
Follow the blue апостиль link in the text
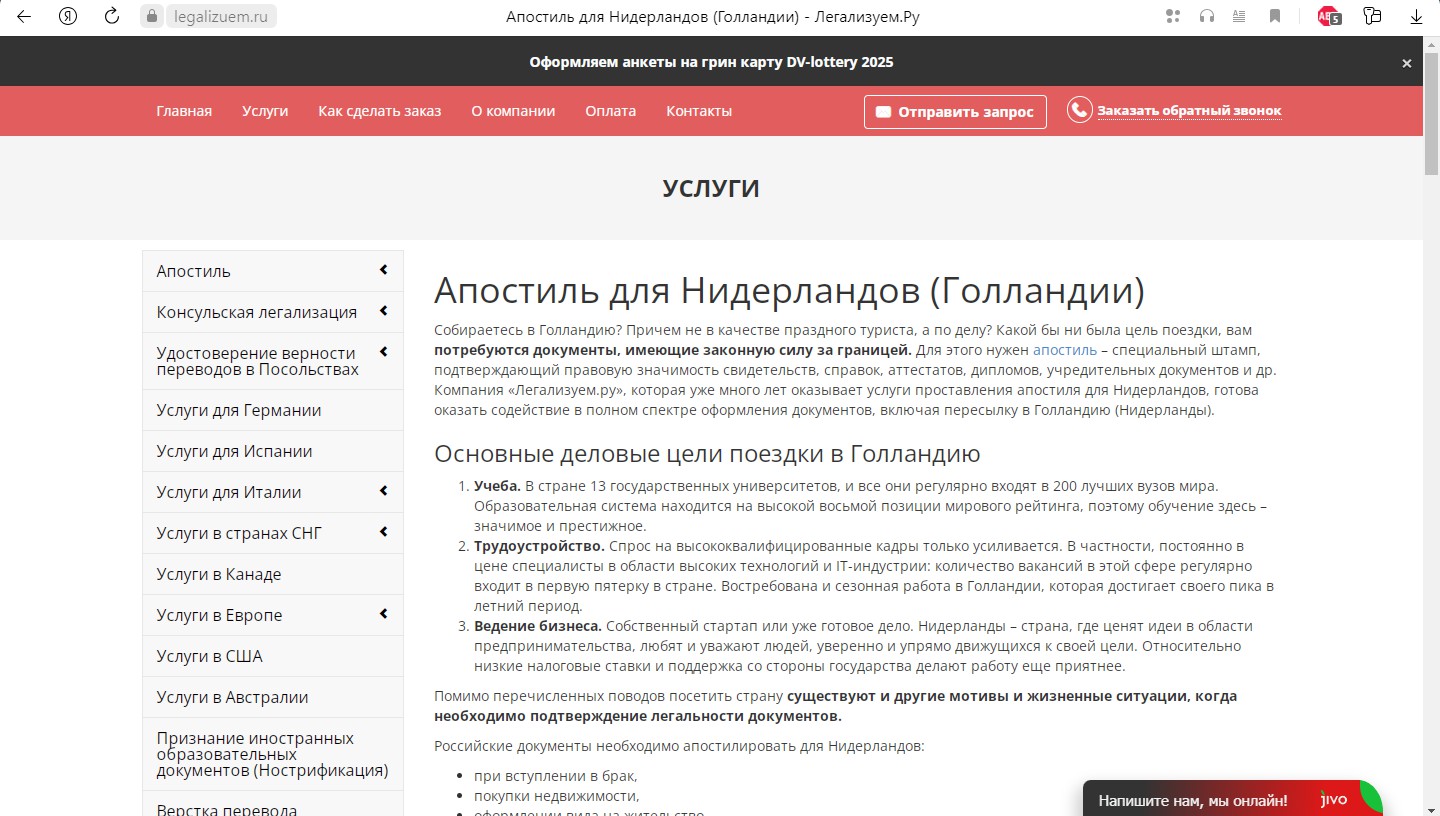[1065, 350]
